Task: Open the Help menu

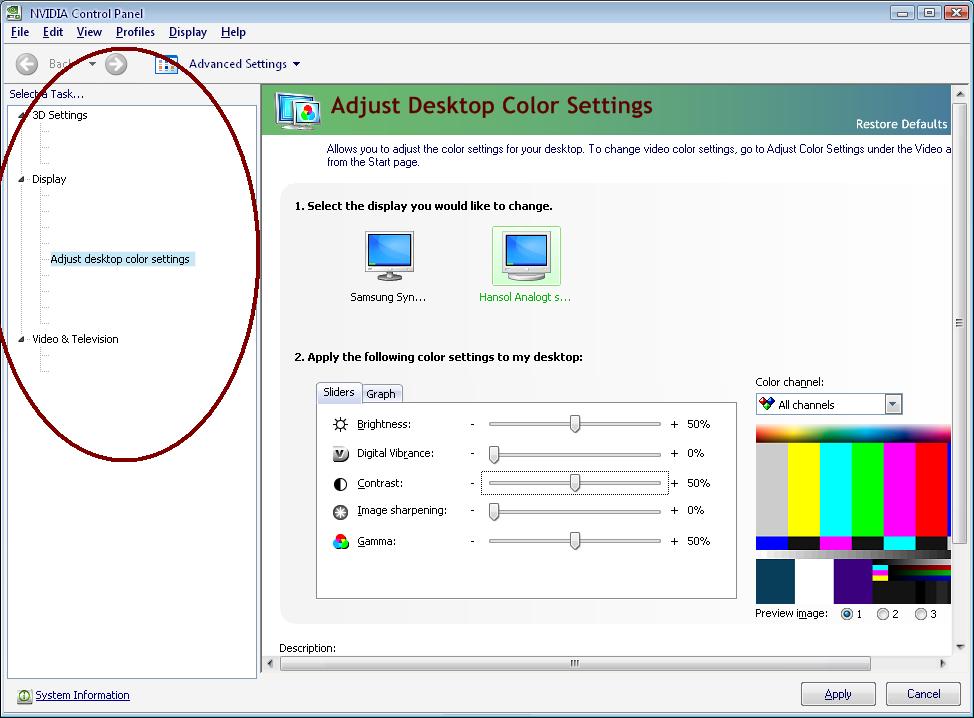Action: click(x=233, y=32)
